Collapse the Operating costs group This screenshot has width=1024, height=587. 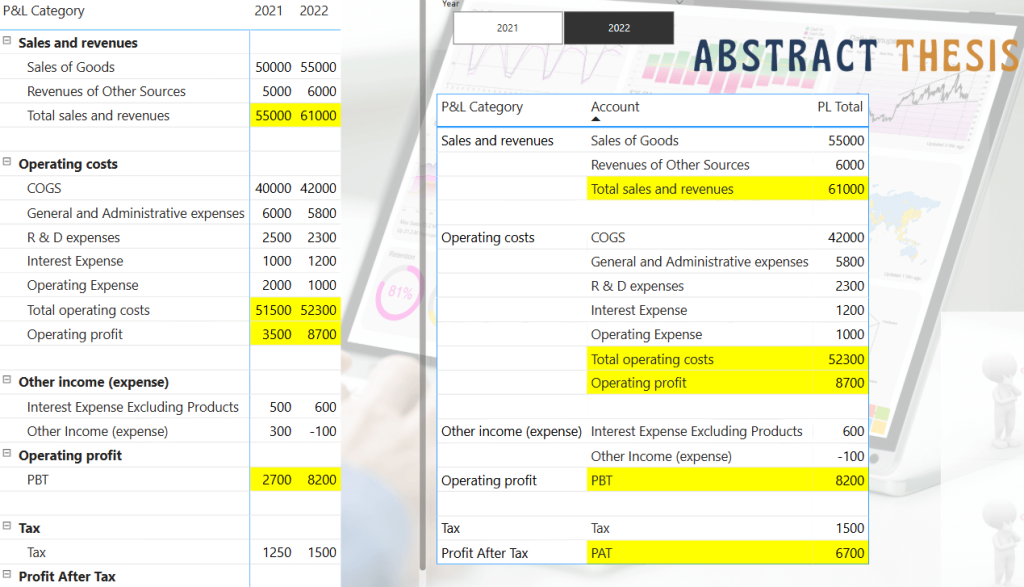click(7, 162)
